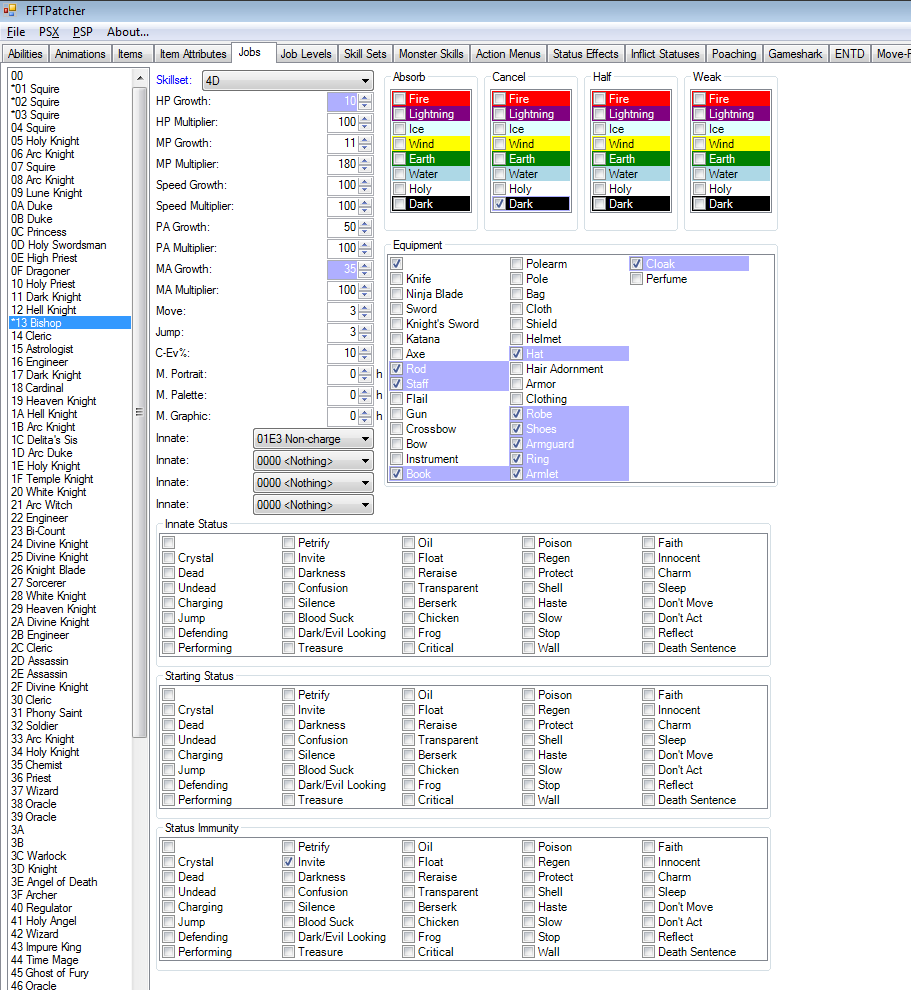Select job 23 Bi-Count in list
911x990 pixels.
tap(70, 531)
